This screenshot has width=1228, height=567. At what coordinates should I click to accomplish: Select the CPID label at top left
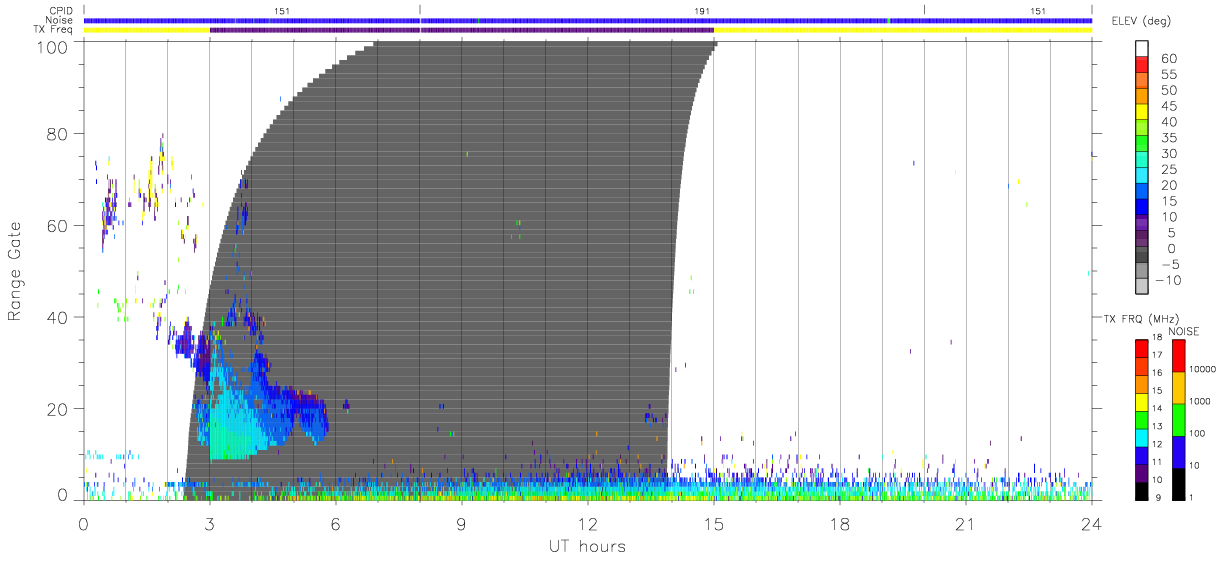tap(62, 10)
